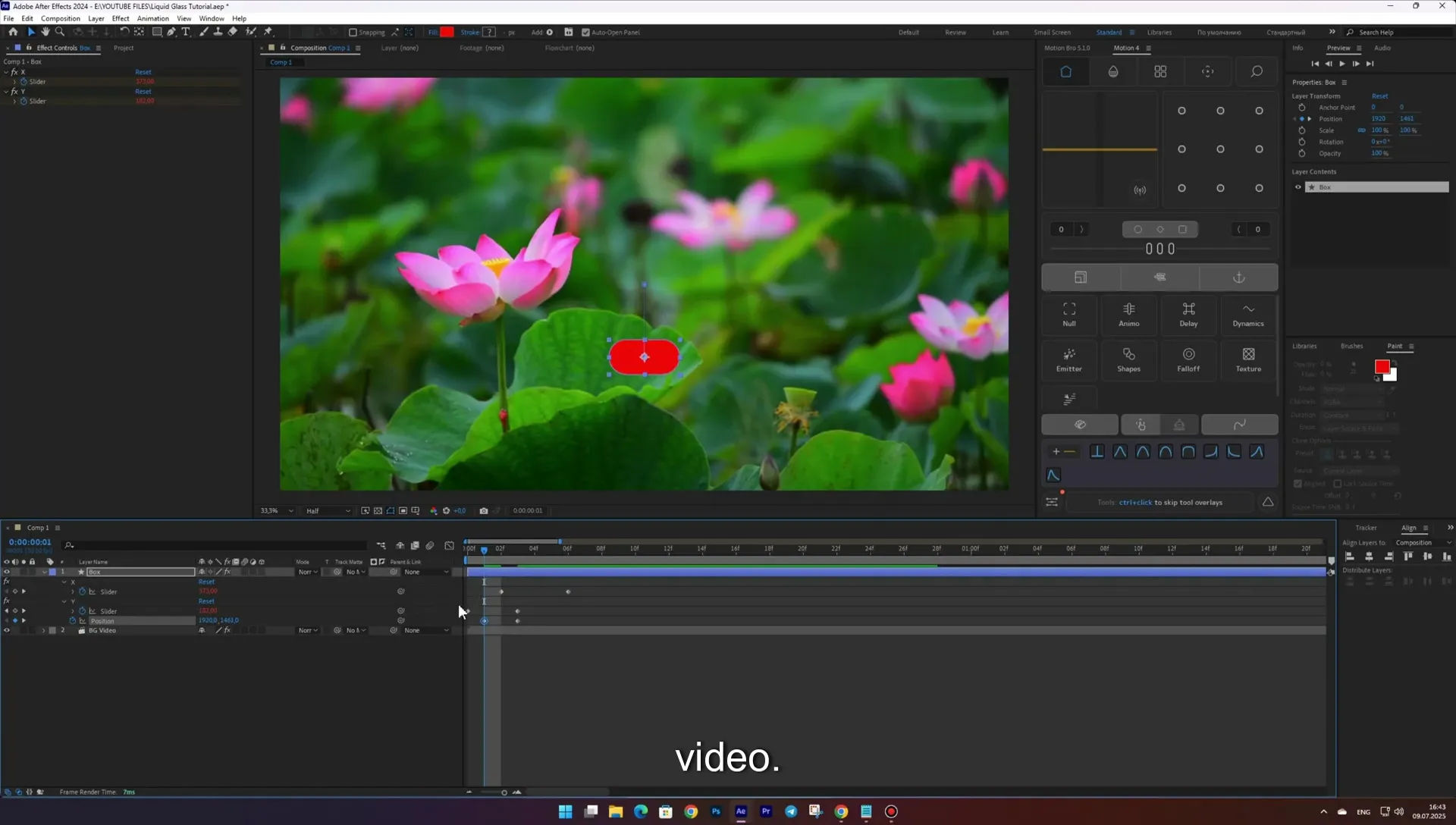Switch to the Project tab
The height and width of the screenshot is (825, 1456).
[x=124, y=48]
